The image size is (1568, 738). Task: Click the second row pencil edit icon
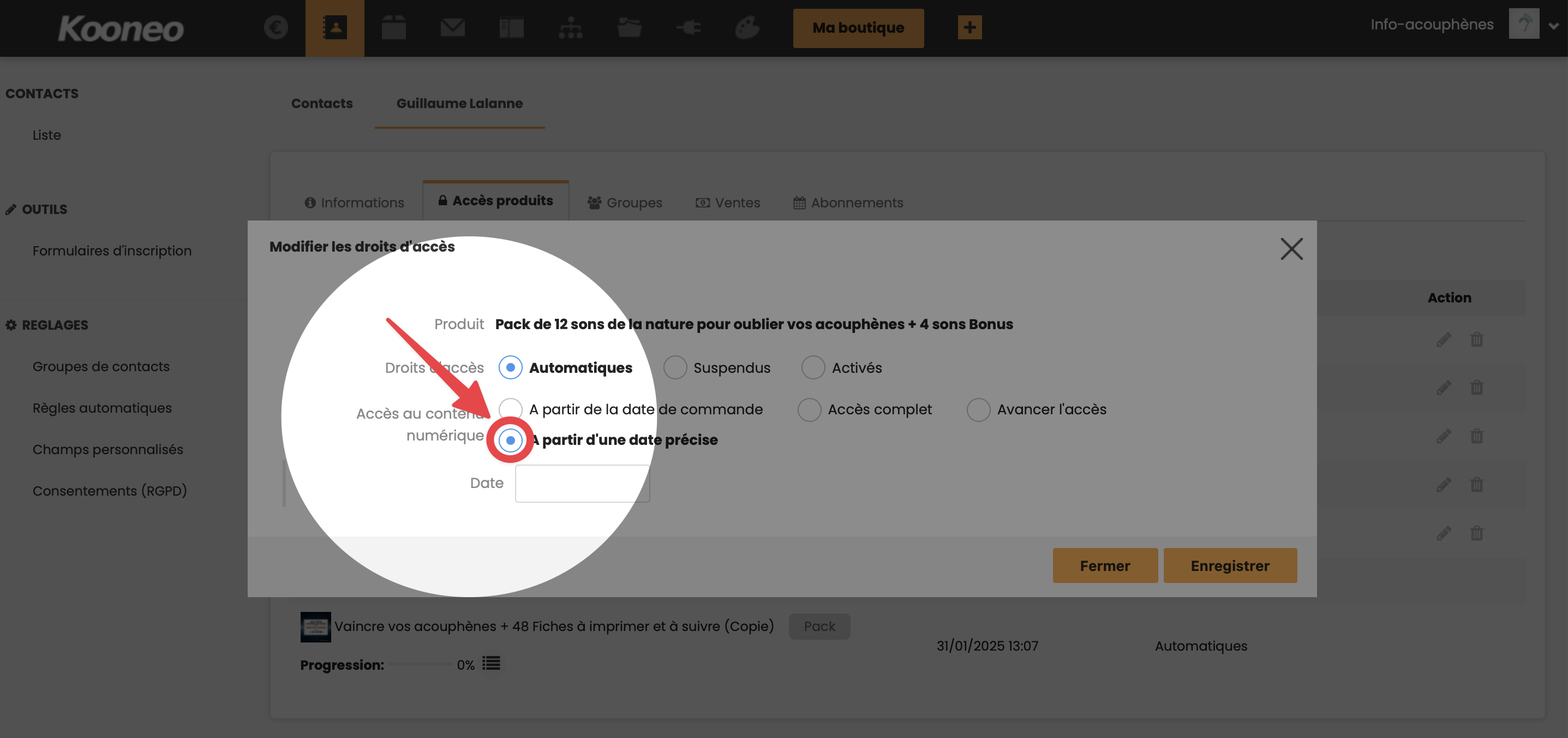tap(1444, 388)
